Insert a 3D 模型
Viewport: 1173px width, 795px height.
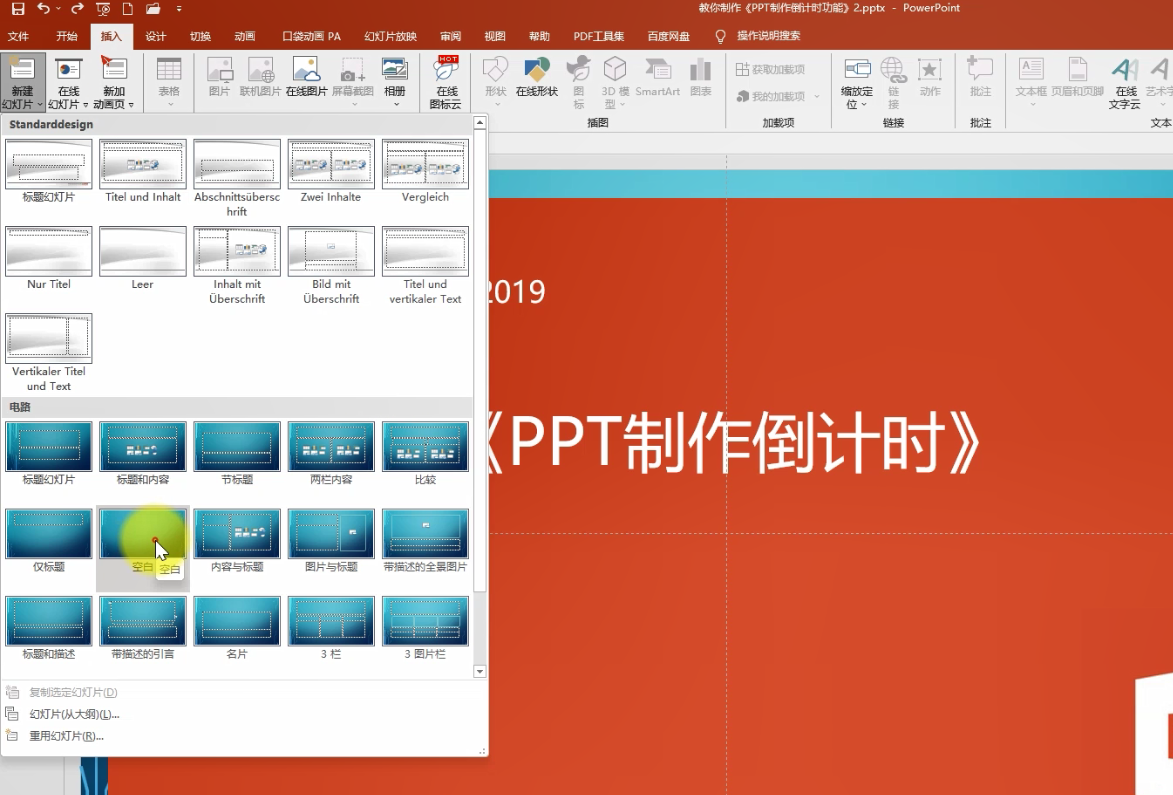coord(615,82)
